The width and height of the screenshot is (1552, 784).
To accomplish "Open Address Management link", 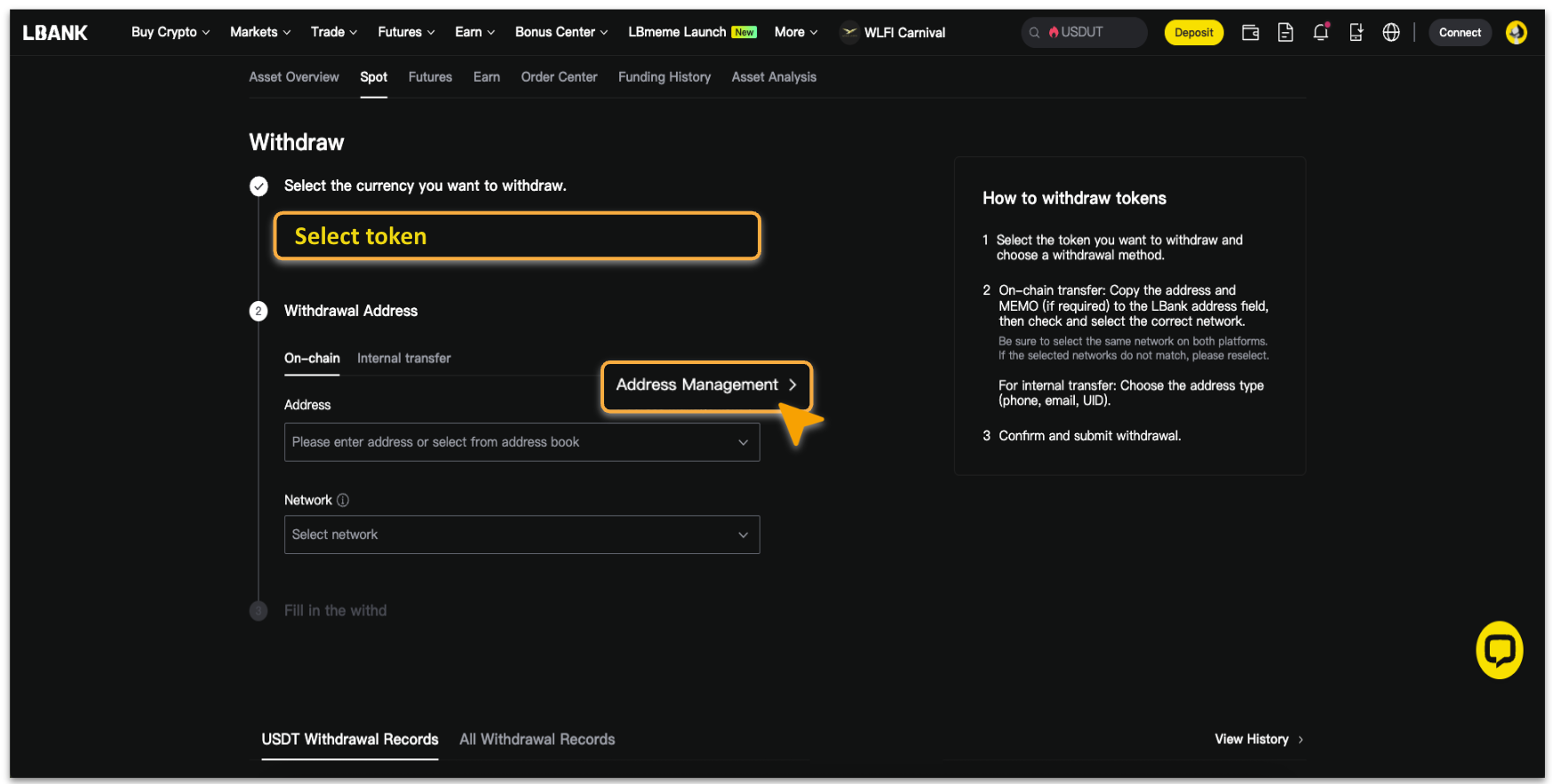I will [x=706, y=385].
